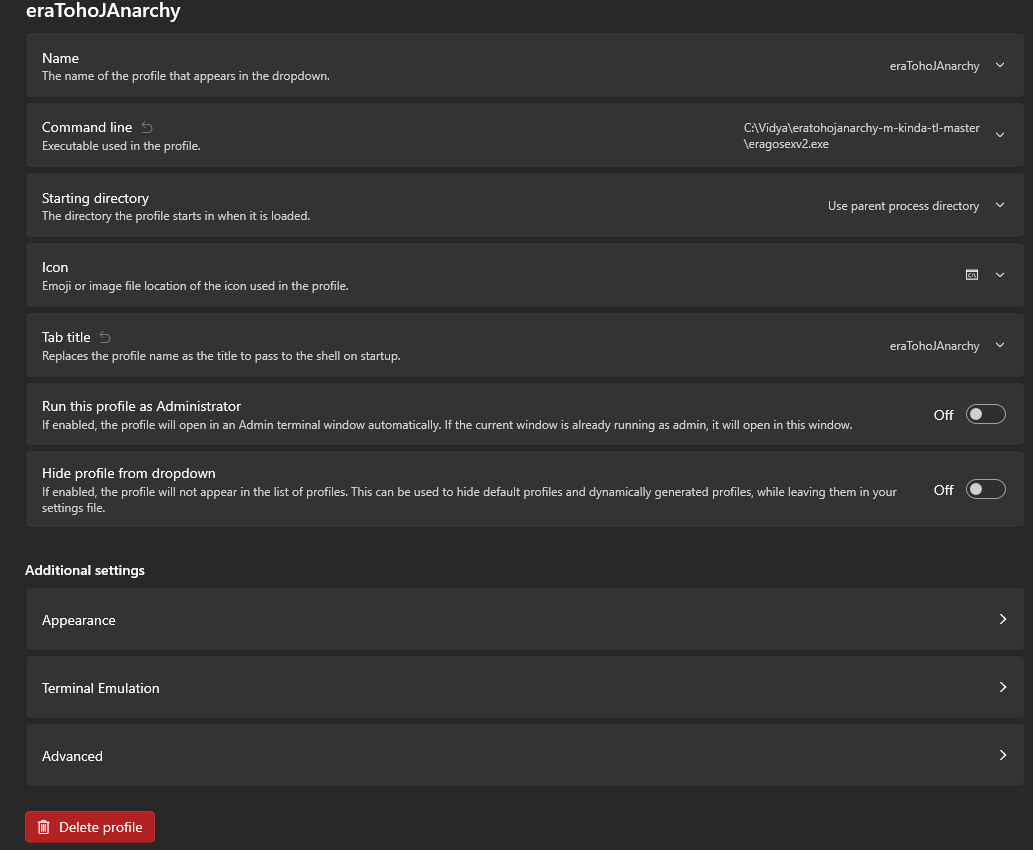Toggle Hide profile from dropdown switch
The height and width of the screenshot is (850, 1033).
pos(986,490)
